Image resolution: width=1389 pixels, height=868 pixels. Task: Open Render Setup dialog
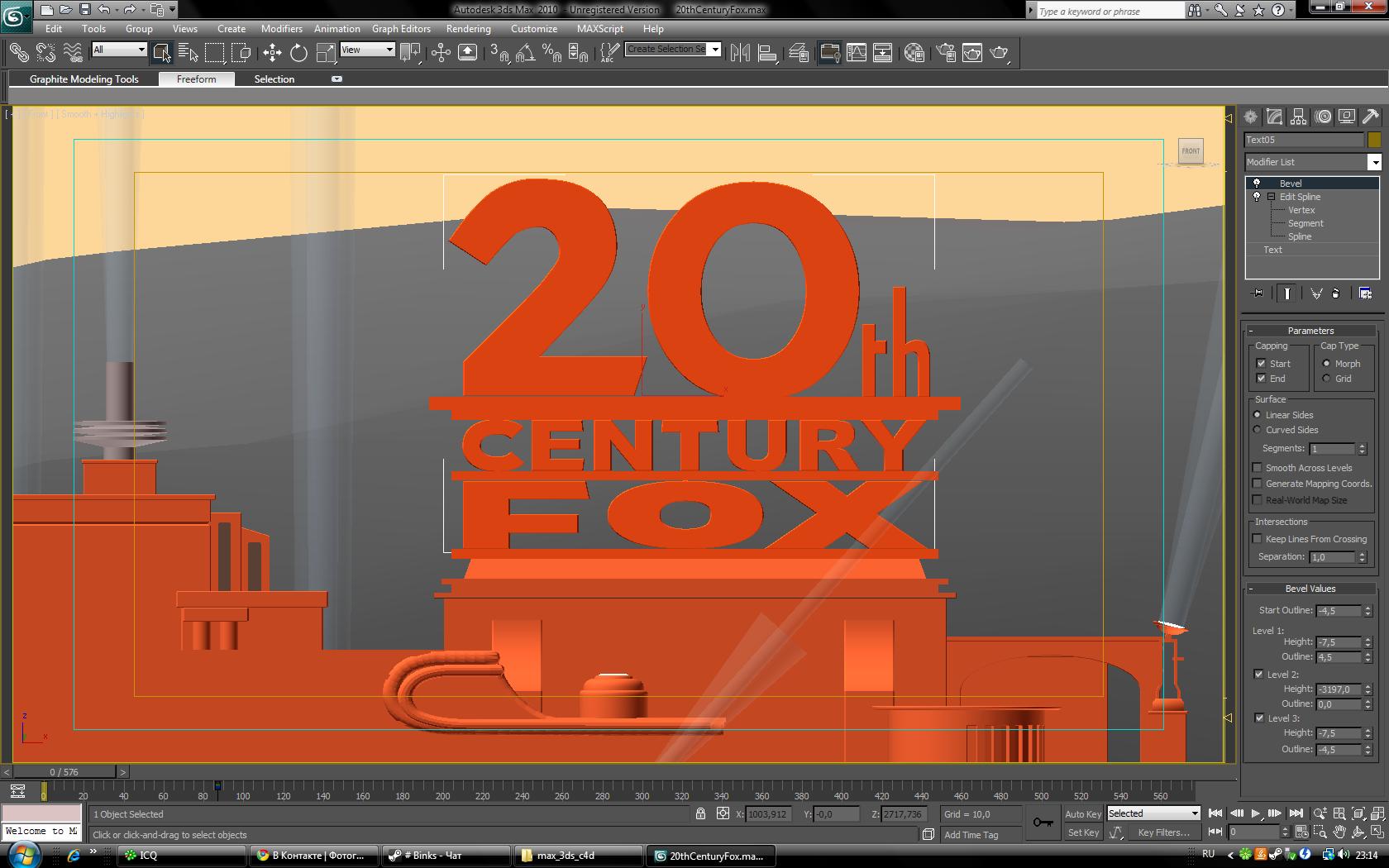tap(946, 53)
